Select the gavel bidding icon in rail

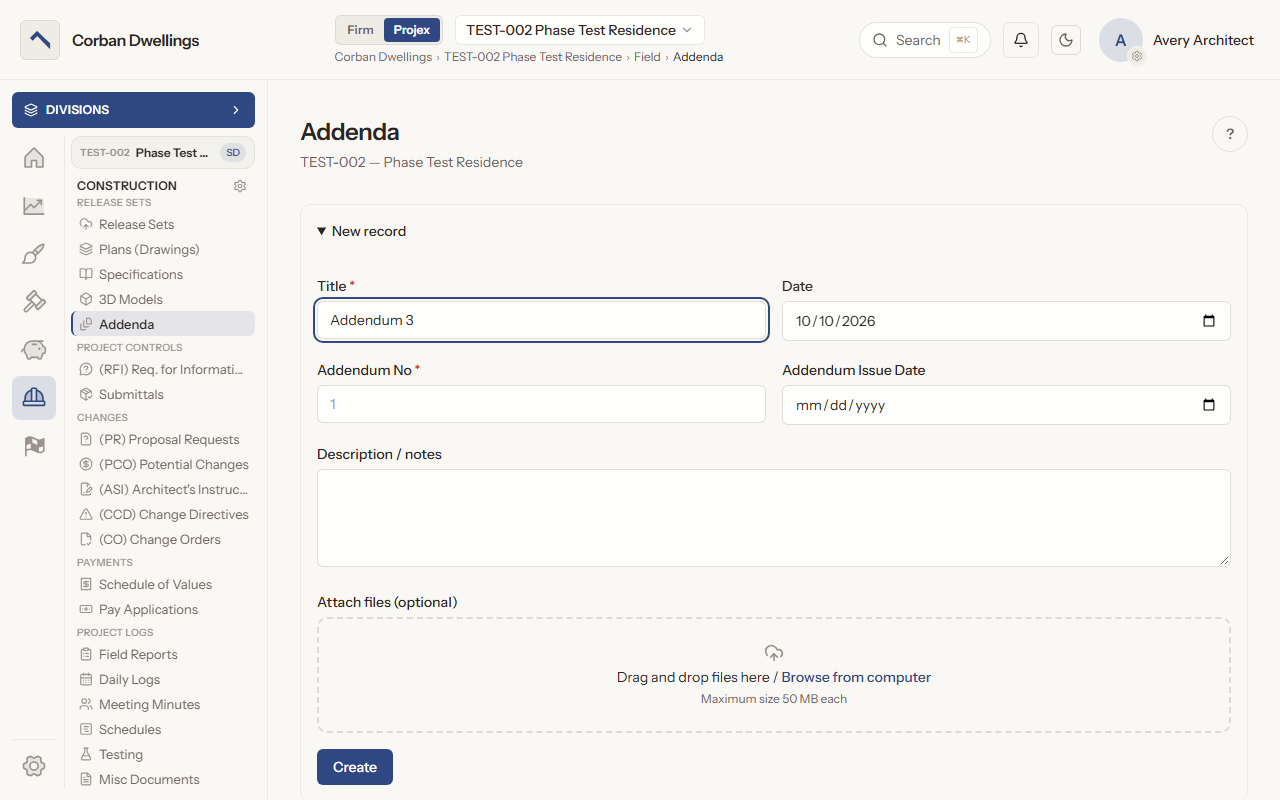point(34,302)
